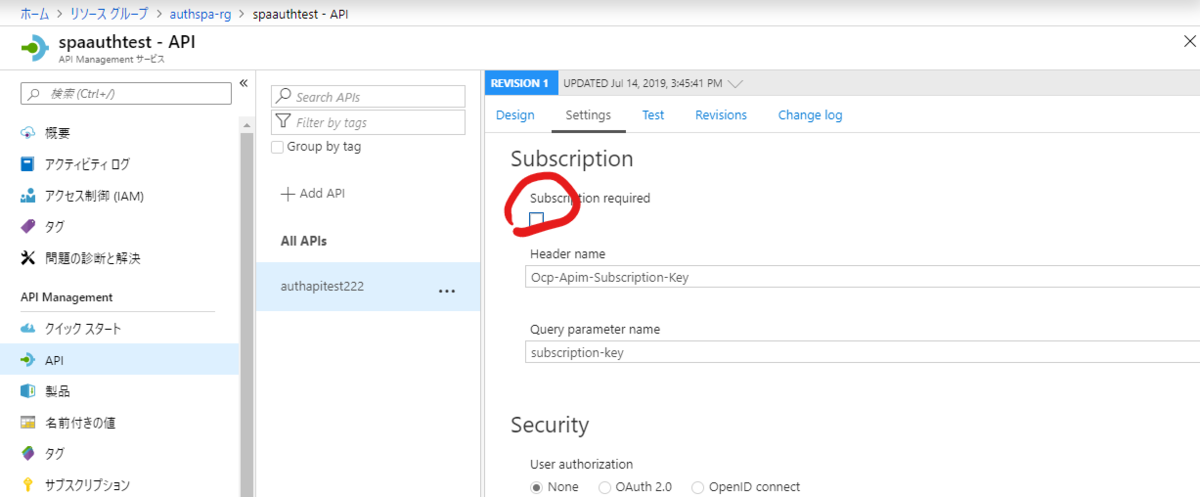Click the アクセス制御 (IAM) people icon
This screenshot has width=1200, height=497.
point(29,196)
